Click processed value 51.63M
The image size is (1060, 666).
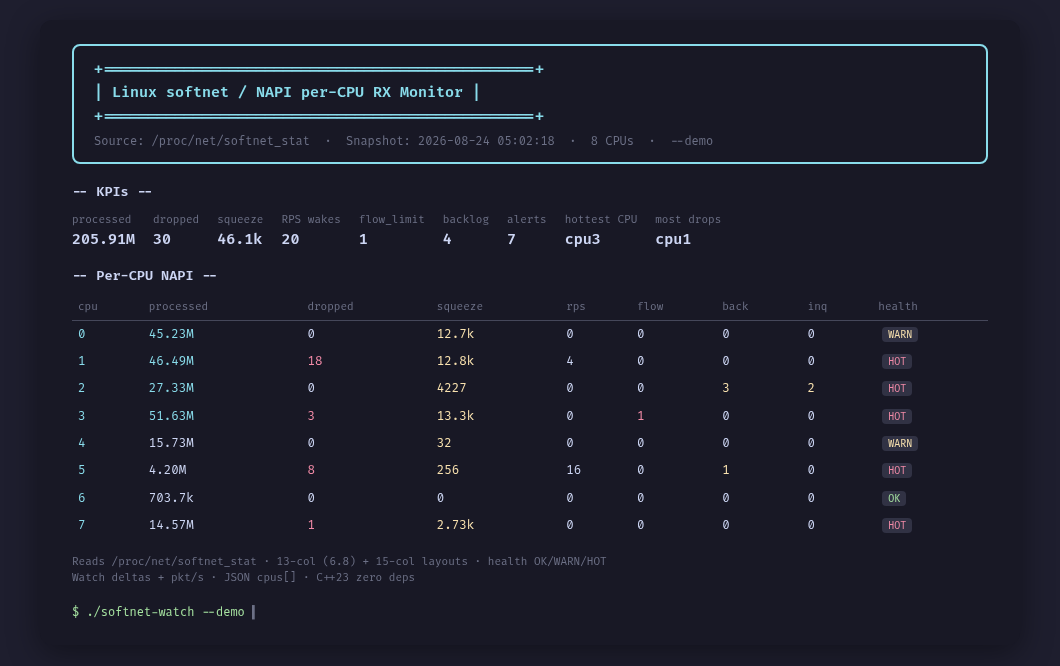click(171, 415)
